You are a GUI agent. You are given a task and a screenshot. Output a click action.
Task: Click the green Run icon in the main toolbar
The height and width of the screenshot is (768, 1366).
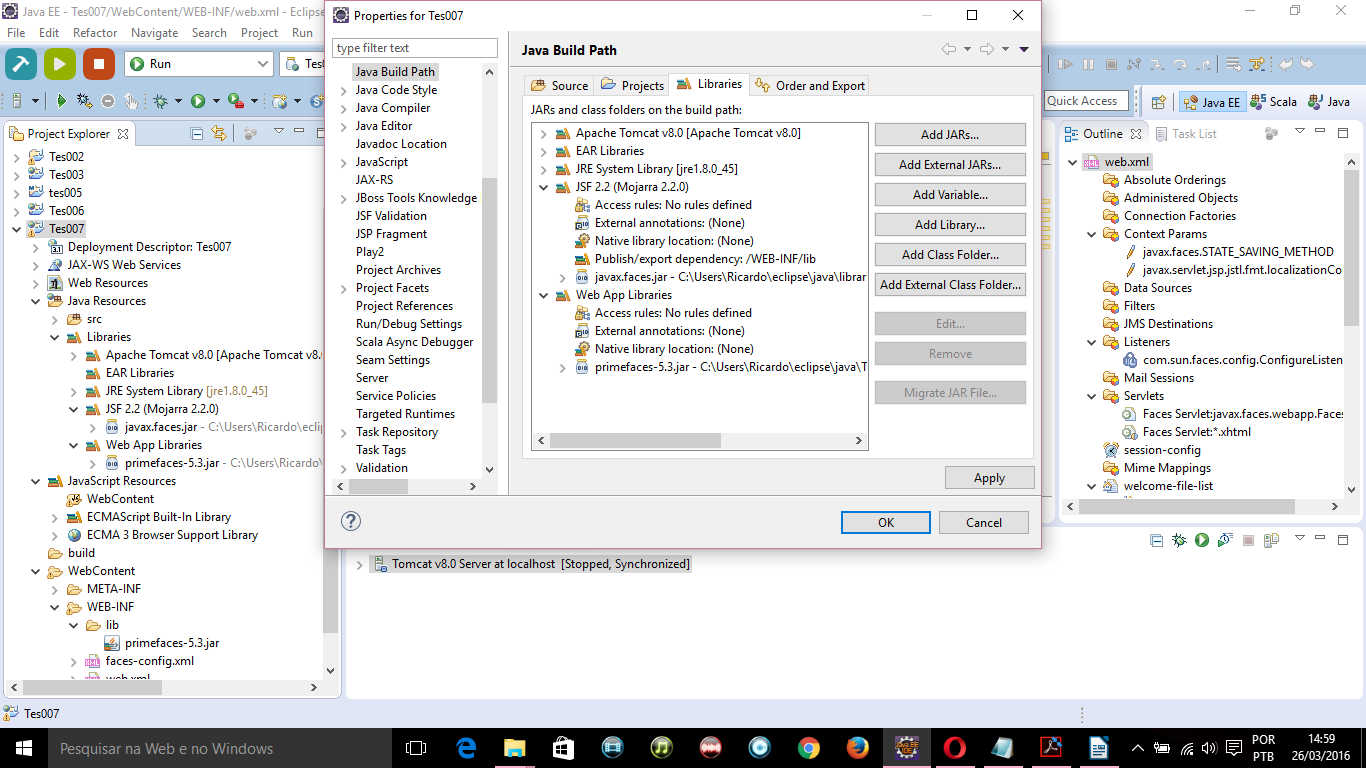coord(198,101)
